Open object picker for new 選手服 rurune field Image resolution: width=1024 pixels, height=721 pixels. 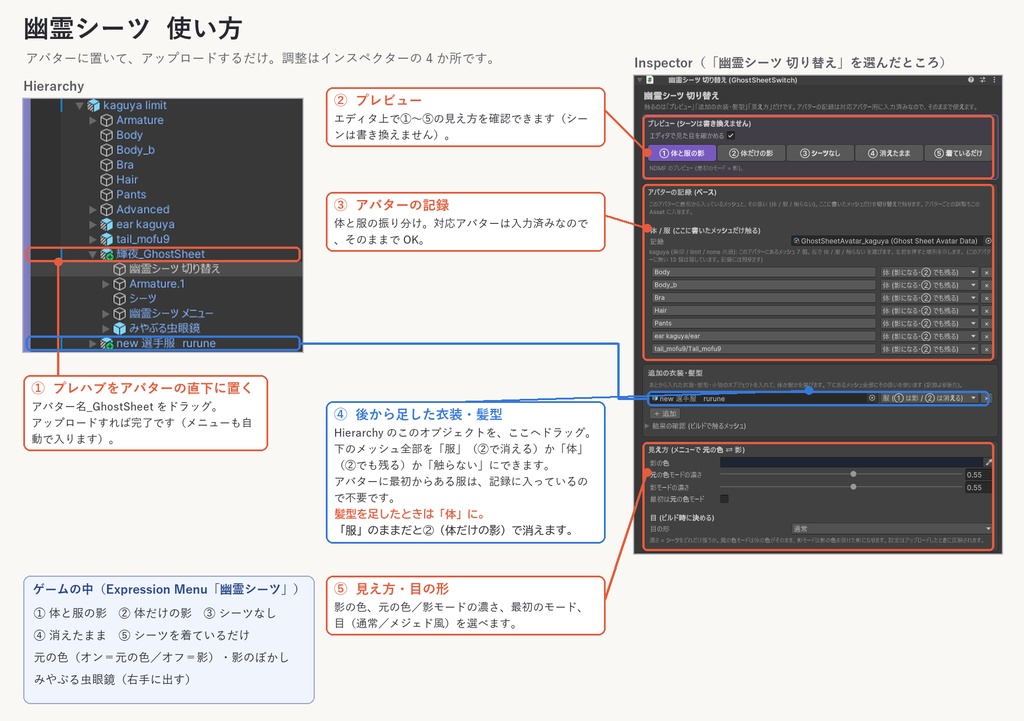872,398
